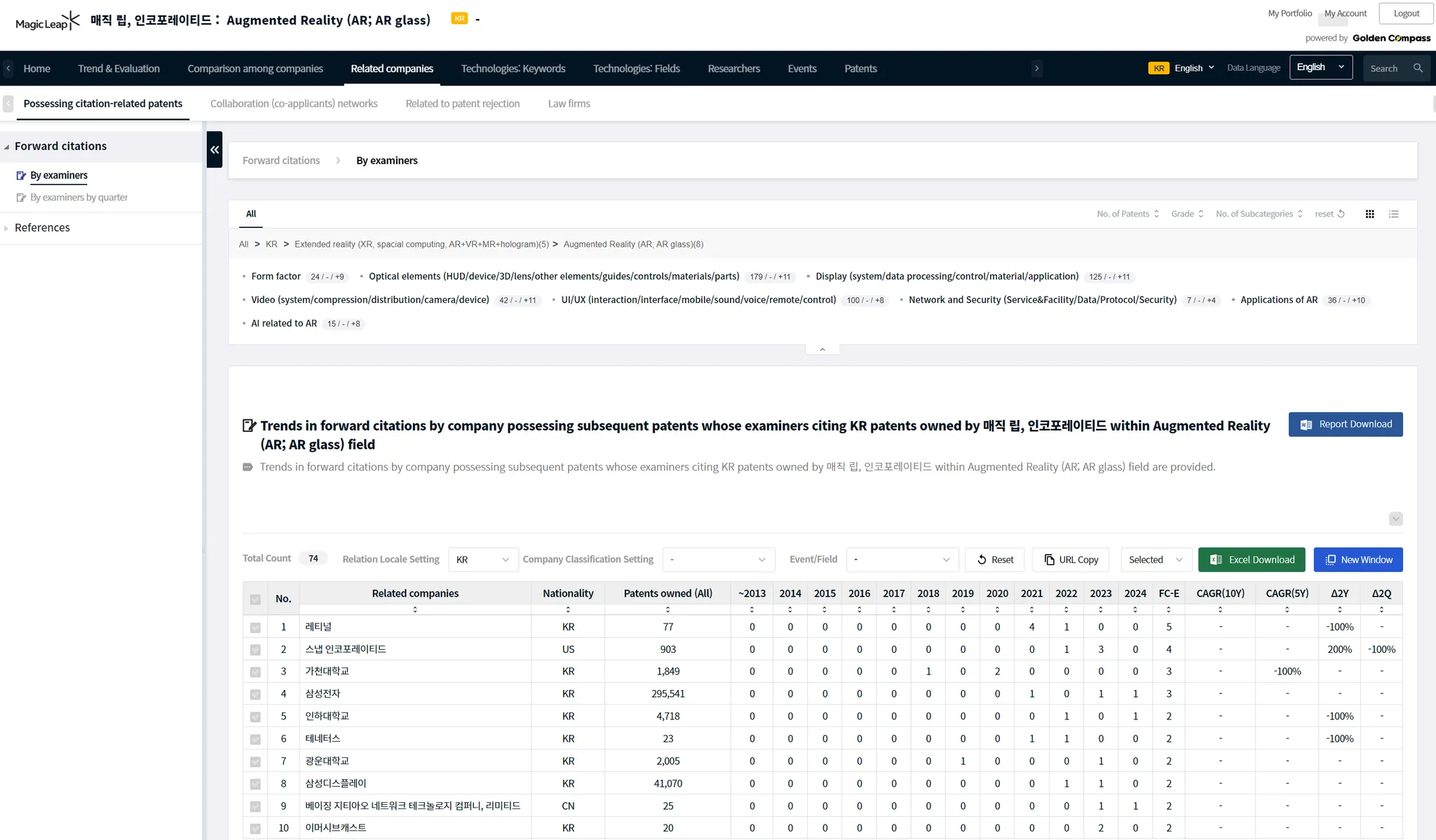Collapse subcategory panel with up-caret
Viewport: 1436px width, 840px height.
(x=822, y=349)
